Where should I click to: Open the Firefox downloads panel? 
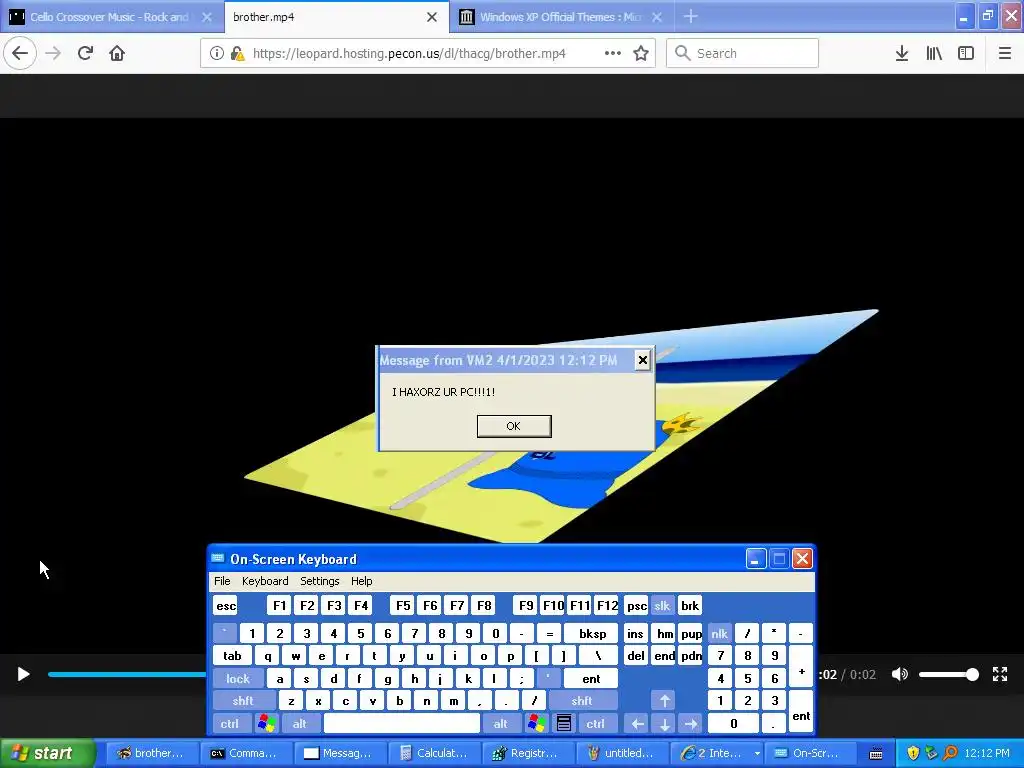pos(902,54)
